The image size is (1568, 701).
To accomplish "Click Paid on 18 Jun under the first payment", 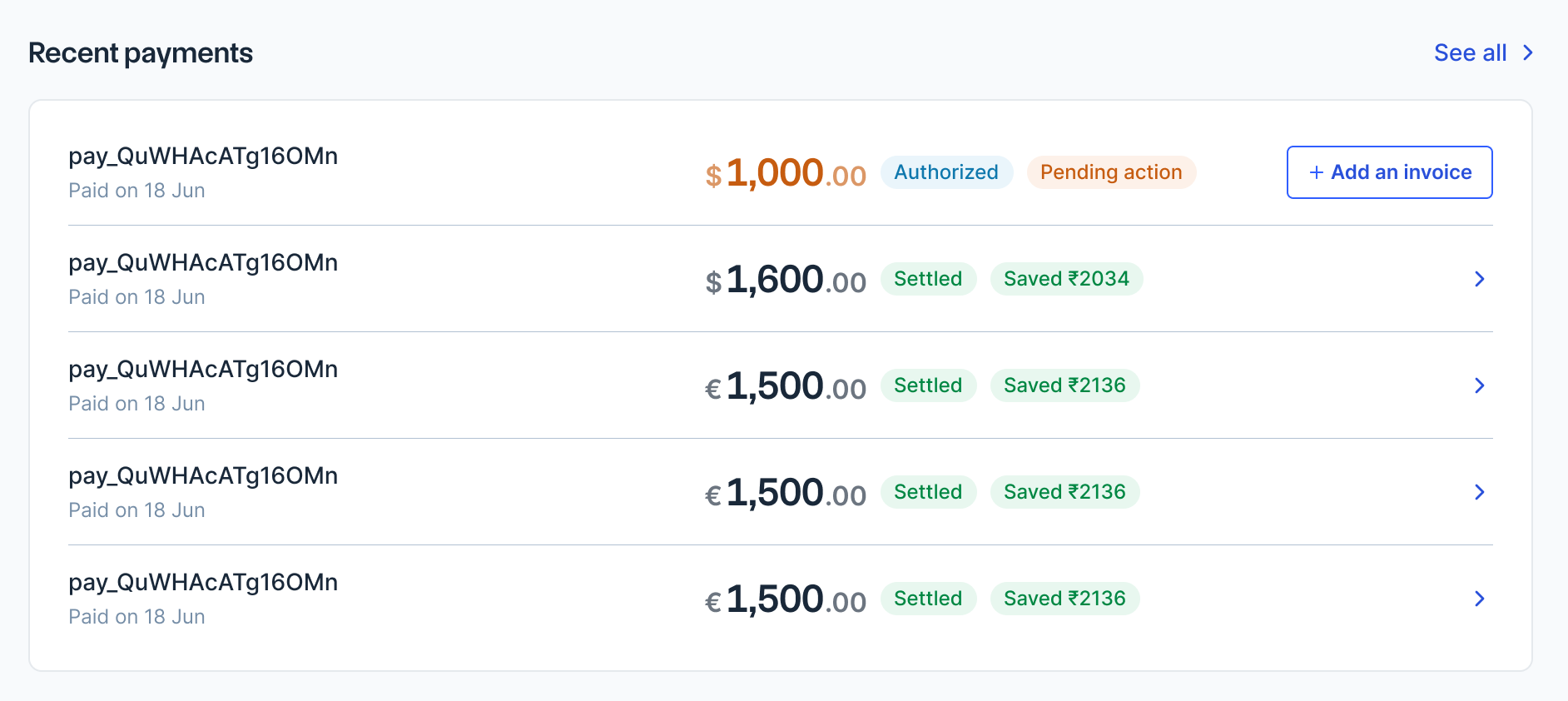I will click(136, 190).
